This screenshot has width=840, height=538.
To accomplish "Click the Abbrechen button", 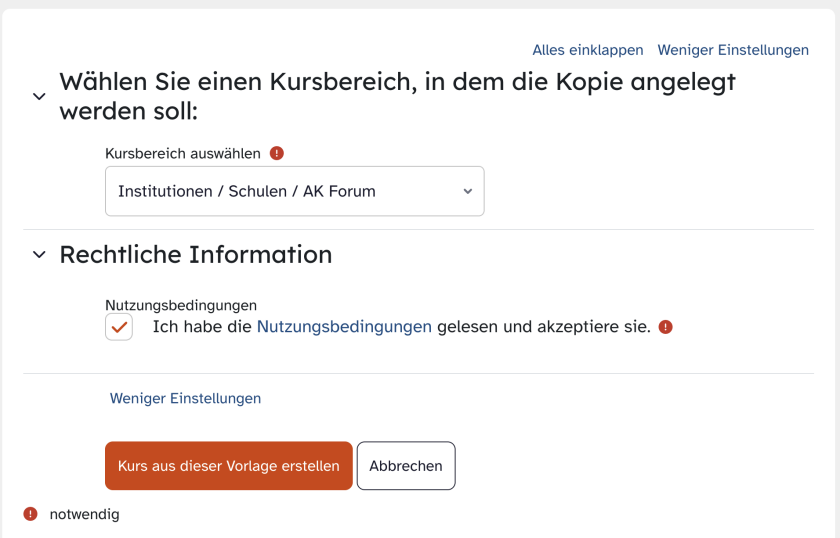I will (x=406, y=466).
